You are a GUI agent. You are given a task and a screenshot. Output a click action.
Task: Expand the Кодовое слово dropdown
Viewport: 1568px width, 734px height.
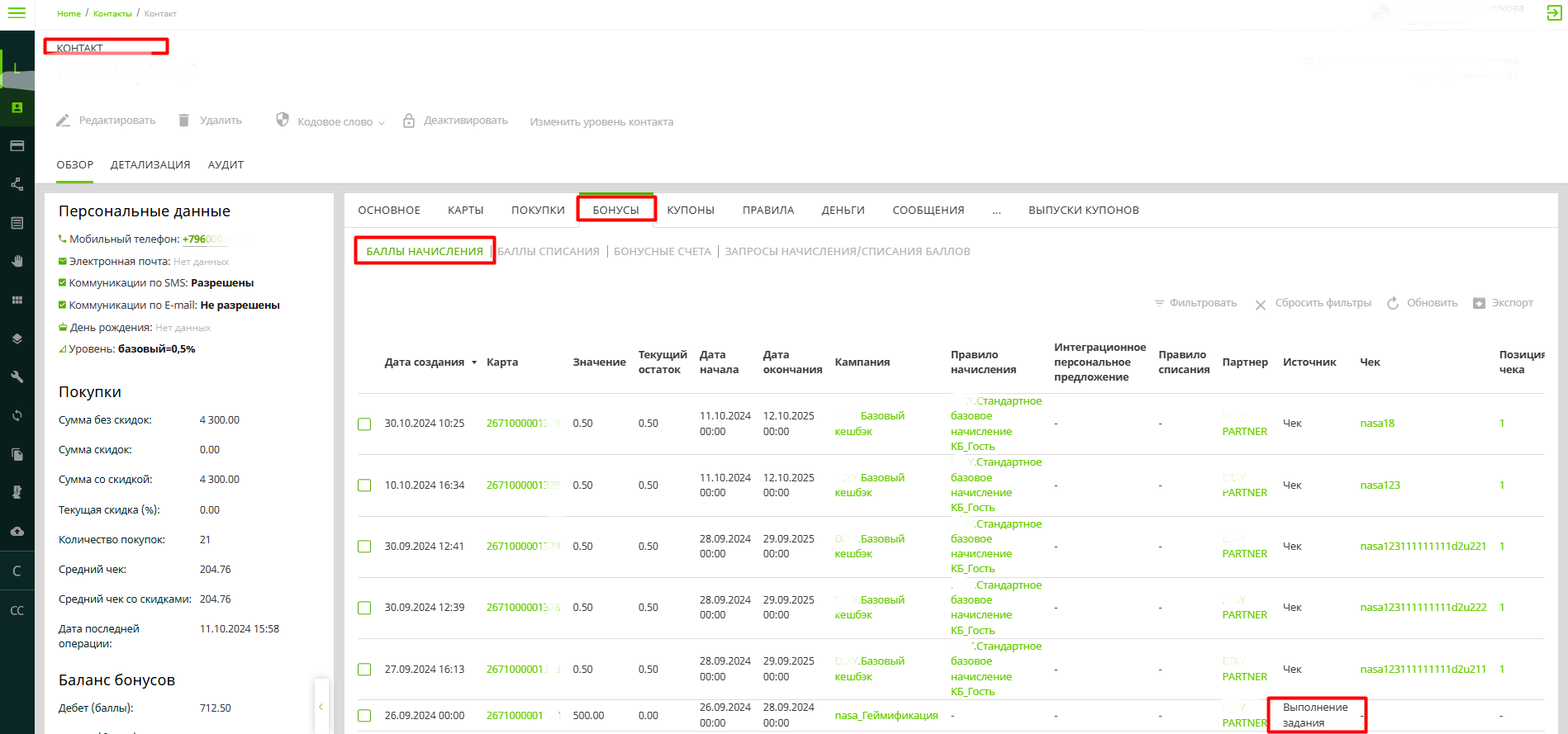382,123
